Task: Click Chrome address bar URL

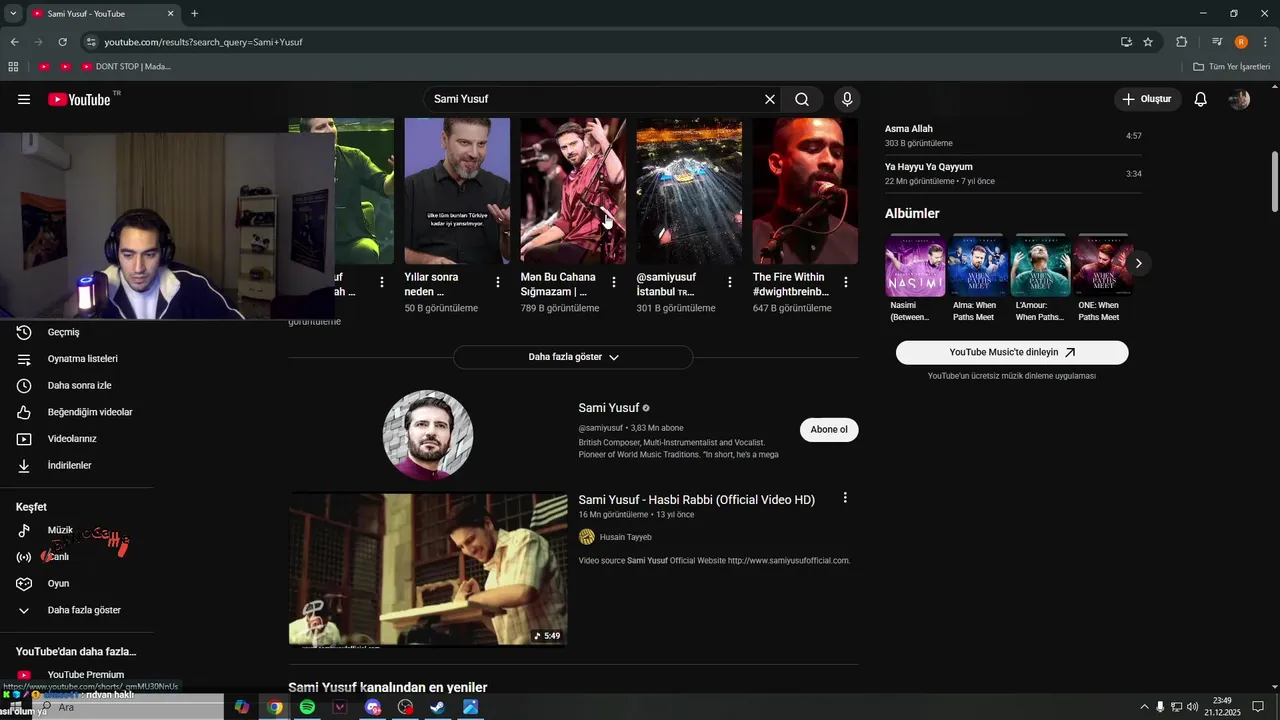Action: (204, 42)
